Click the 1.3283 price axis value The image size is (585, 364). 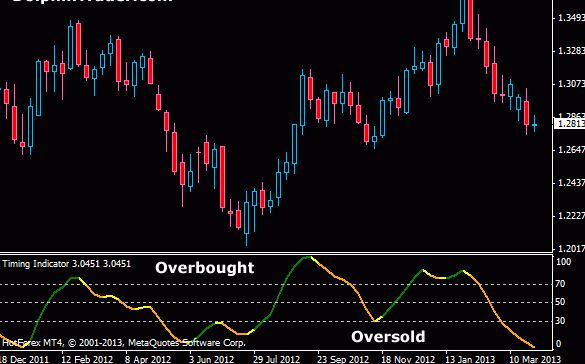coord(571,50)
